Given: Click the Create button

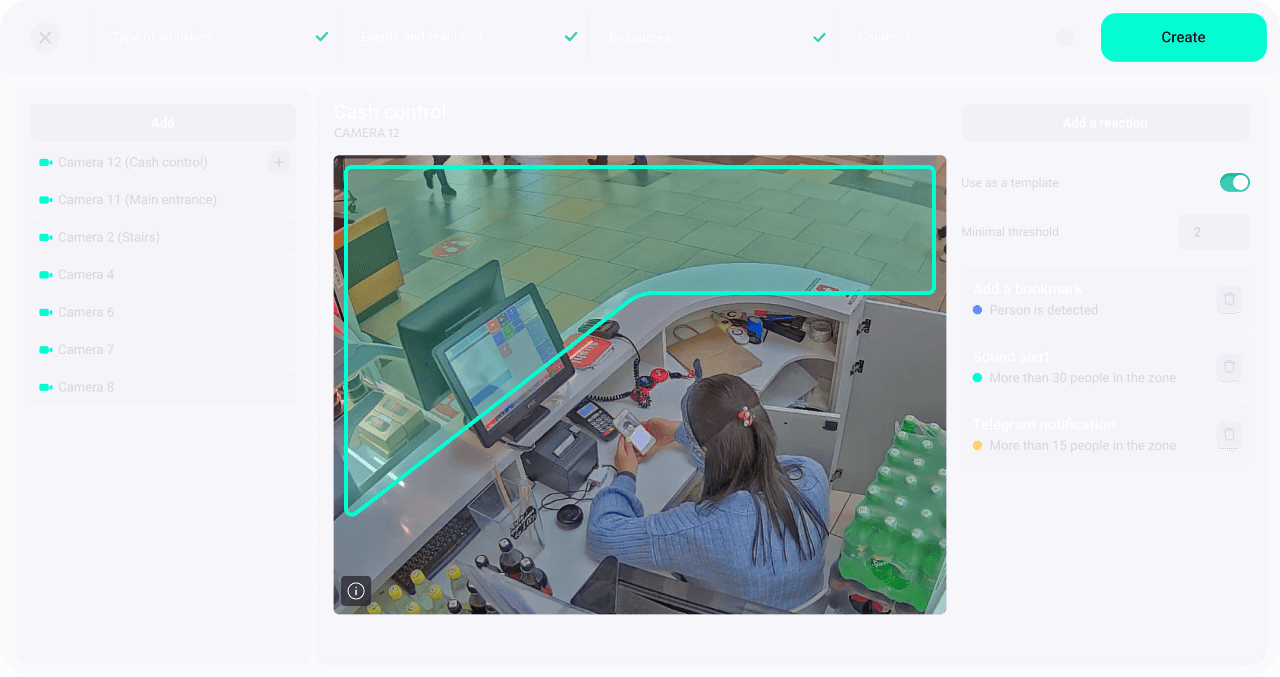Looking at the screenshot, I should [x=1183, y=37].
